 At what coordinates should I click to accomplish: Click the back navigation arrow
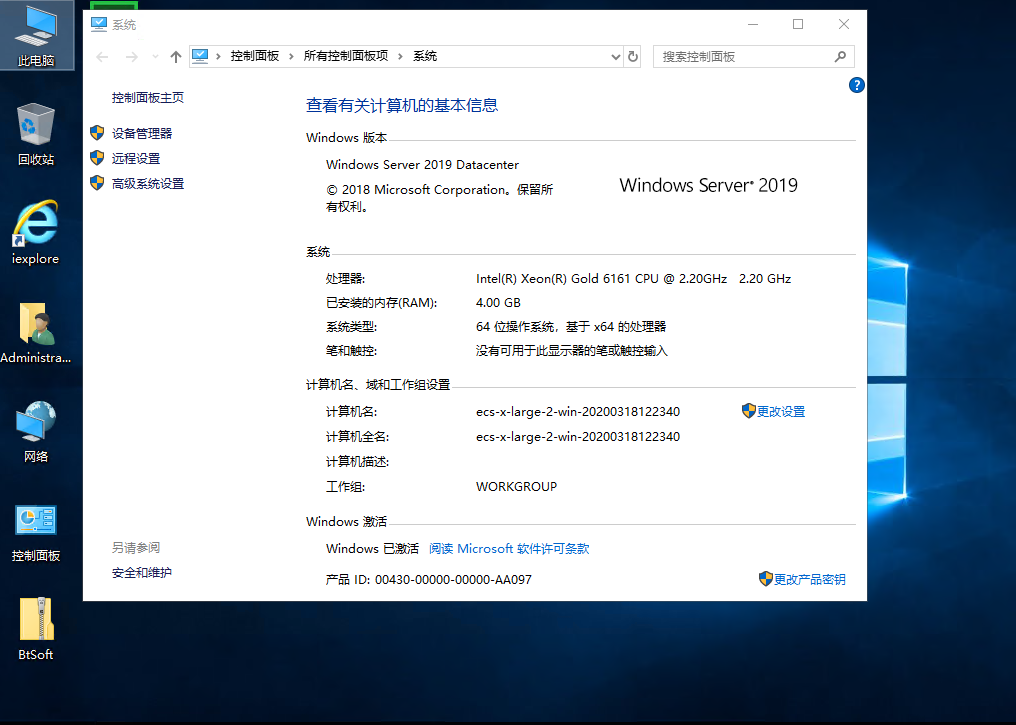[x=102, y=57]
